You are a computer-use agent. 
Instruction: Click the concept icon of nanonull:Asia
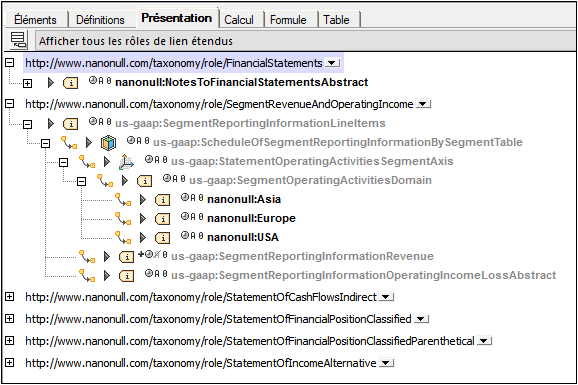pos(163,200)
